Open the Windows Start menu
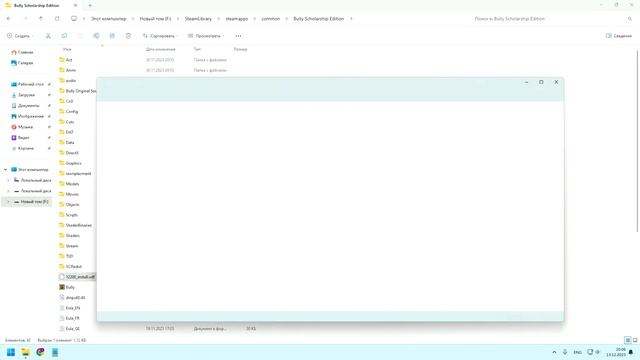 click(x=11, y=352)
